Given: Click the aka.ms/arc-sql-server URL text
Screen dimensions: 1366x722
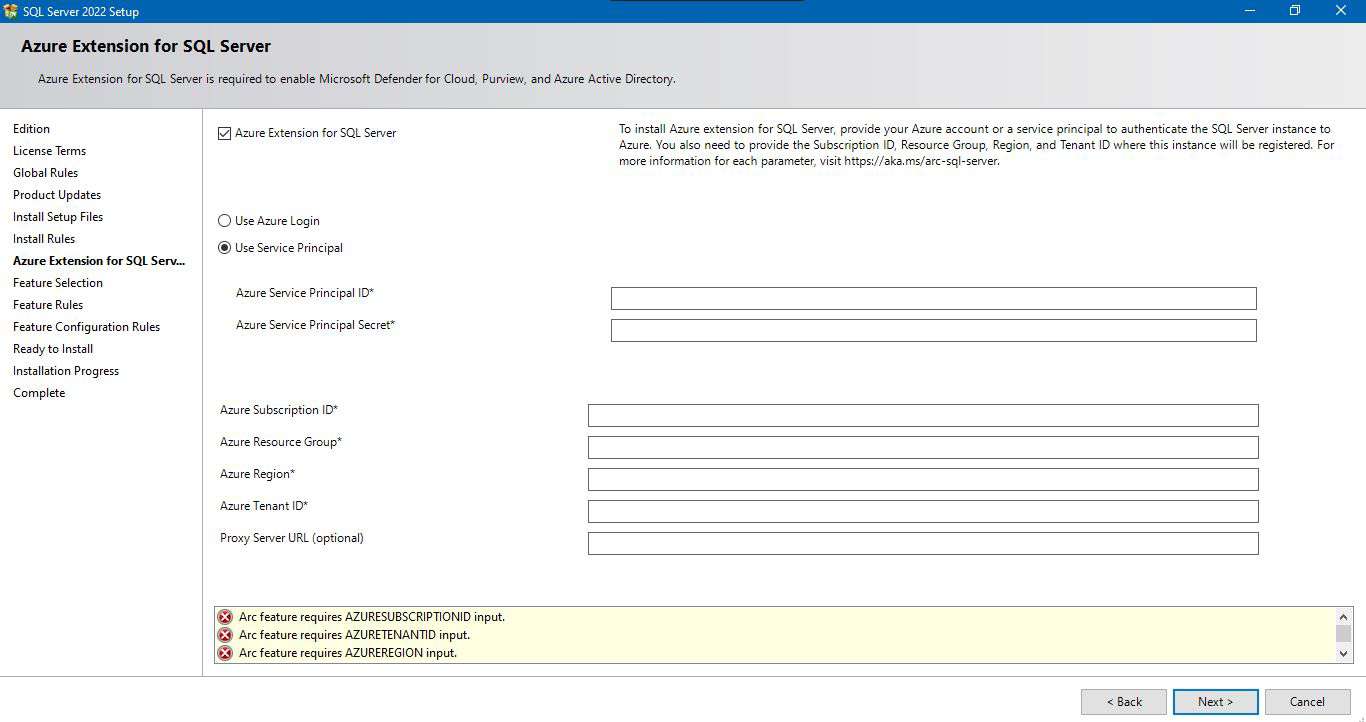Looking at the screenshot, I should 921,161.
